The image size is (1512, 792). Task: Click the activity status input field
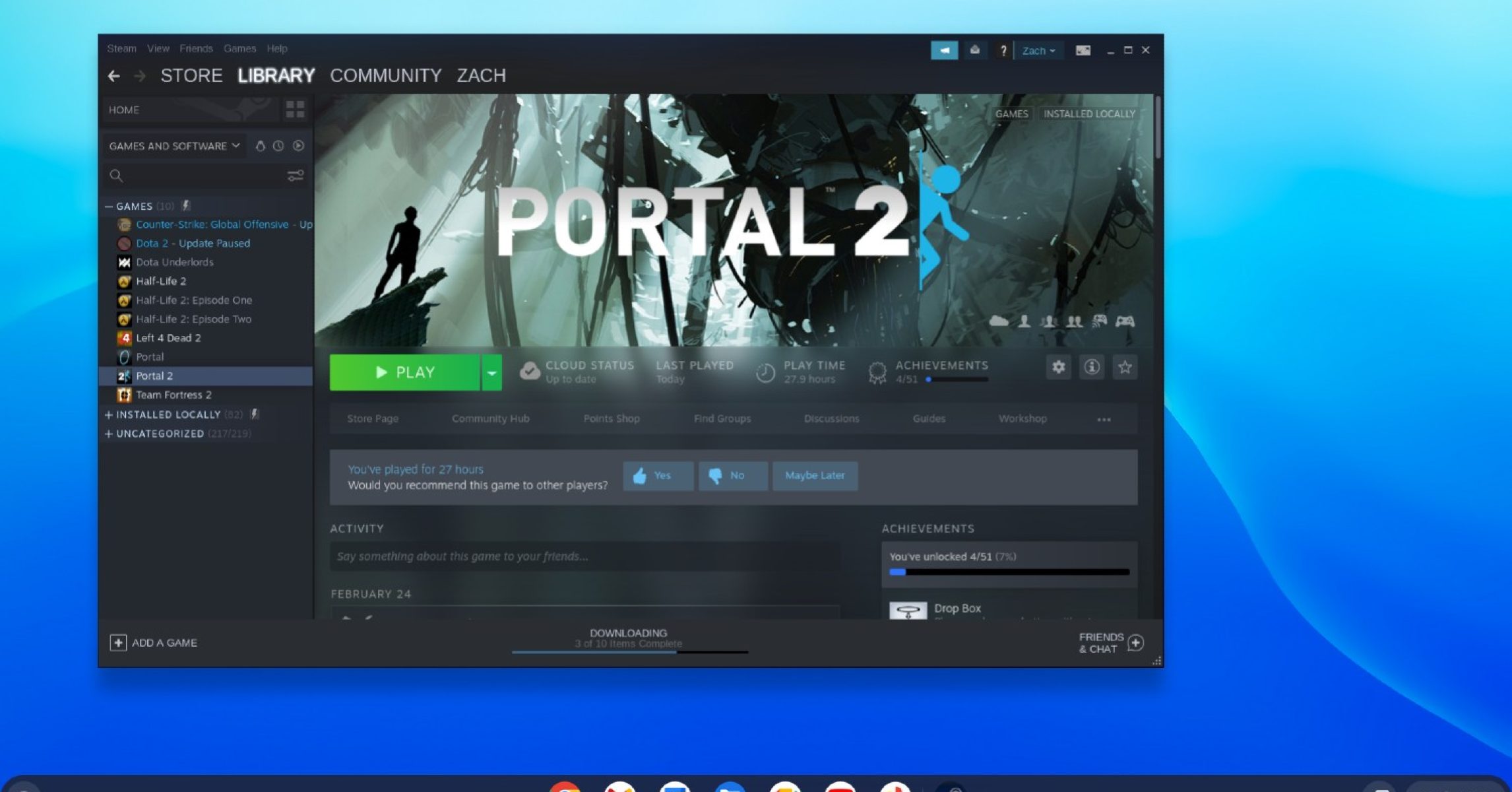584,556
